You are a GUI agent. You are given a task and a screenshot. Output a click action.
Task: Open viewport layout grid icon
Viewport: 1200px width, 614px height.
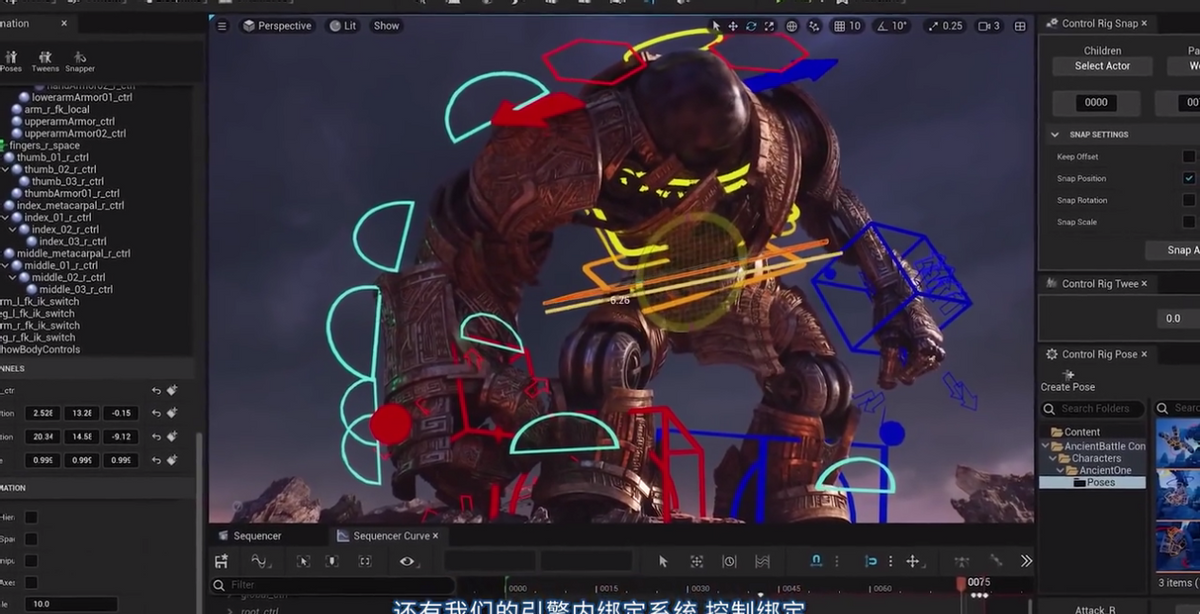point(1020,26)
